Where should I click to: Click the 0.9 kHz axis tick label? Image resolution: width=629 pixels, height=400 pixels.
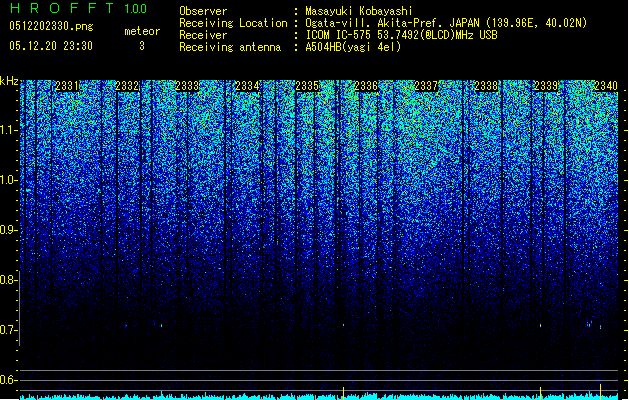coord(9,230)
